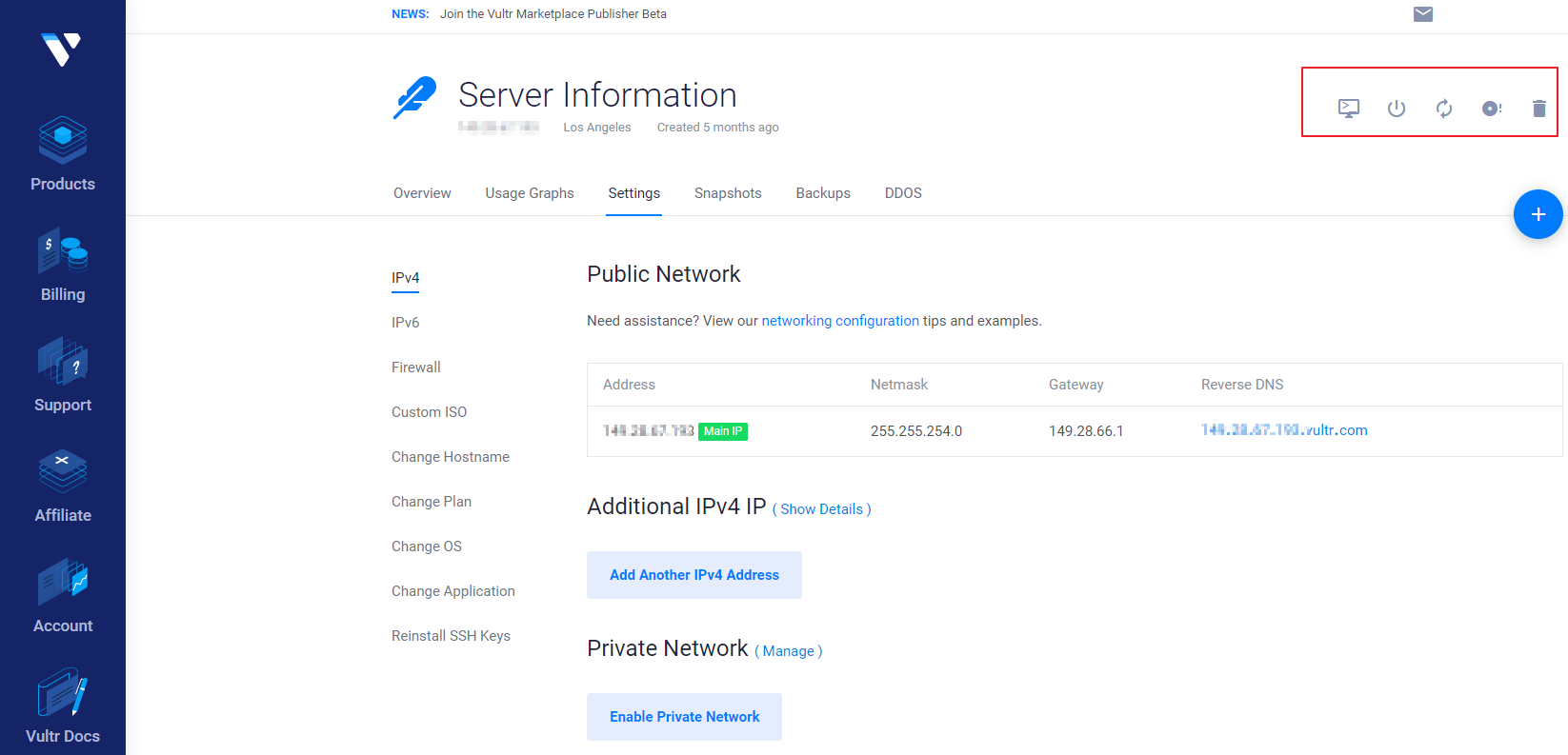
Task: Click the blue plus deploy button
Action: point(1538,214)
